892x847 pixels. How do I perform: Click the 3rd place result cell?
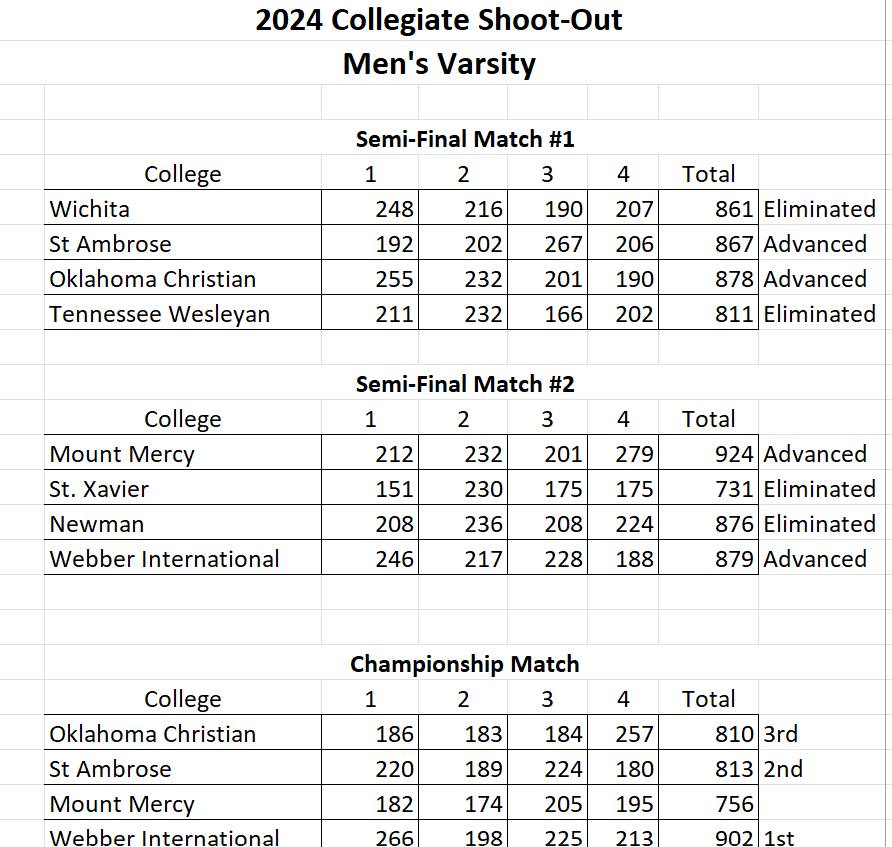[781, 734]
